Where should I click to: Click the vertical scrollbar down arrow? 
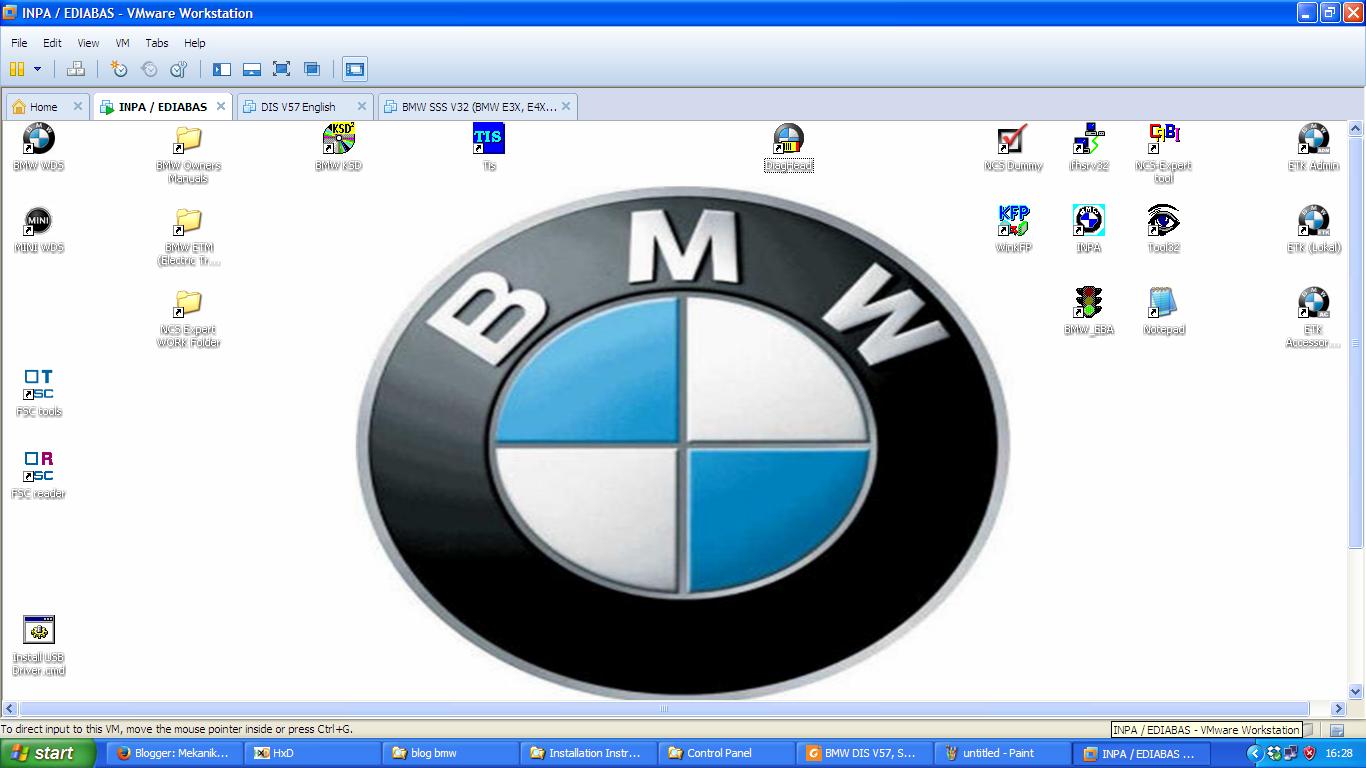(1357, 691)
